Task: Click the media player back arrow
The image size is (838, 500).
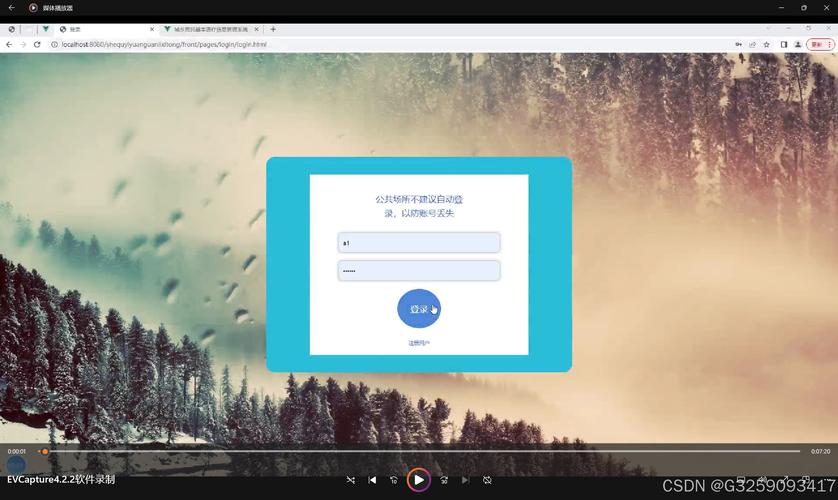Action: point(12,8)
